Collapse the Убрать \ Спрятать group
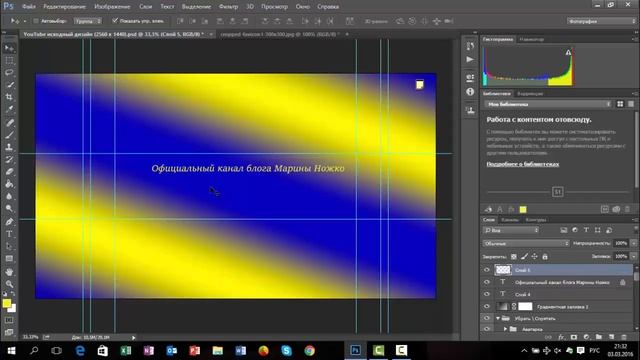 coord(498,318)
